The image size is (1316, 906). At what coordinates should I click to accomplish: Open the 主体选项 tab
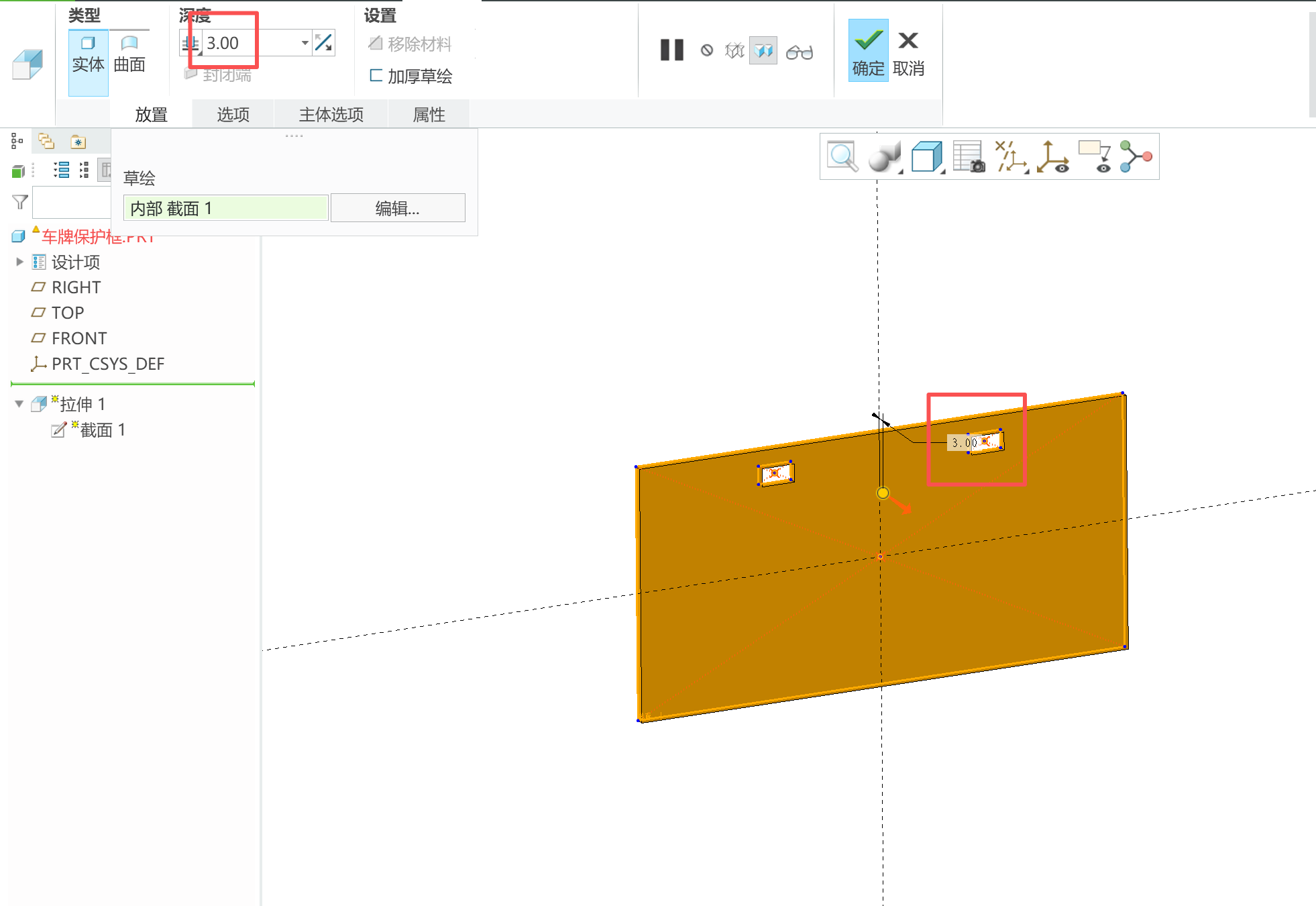[331, 115]
